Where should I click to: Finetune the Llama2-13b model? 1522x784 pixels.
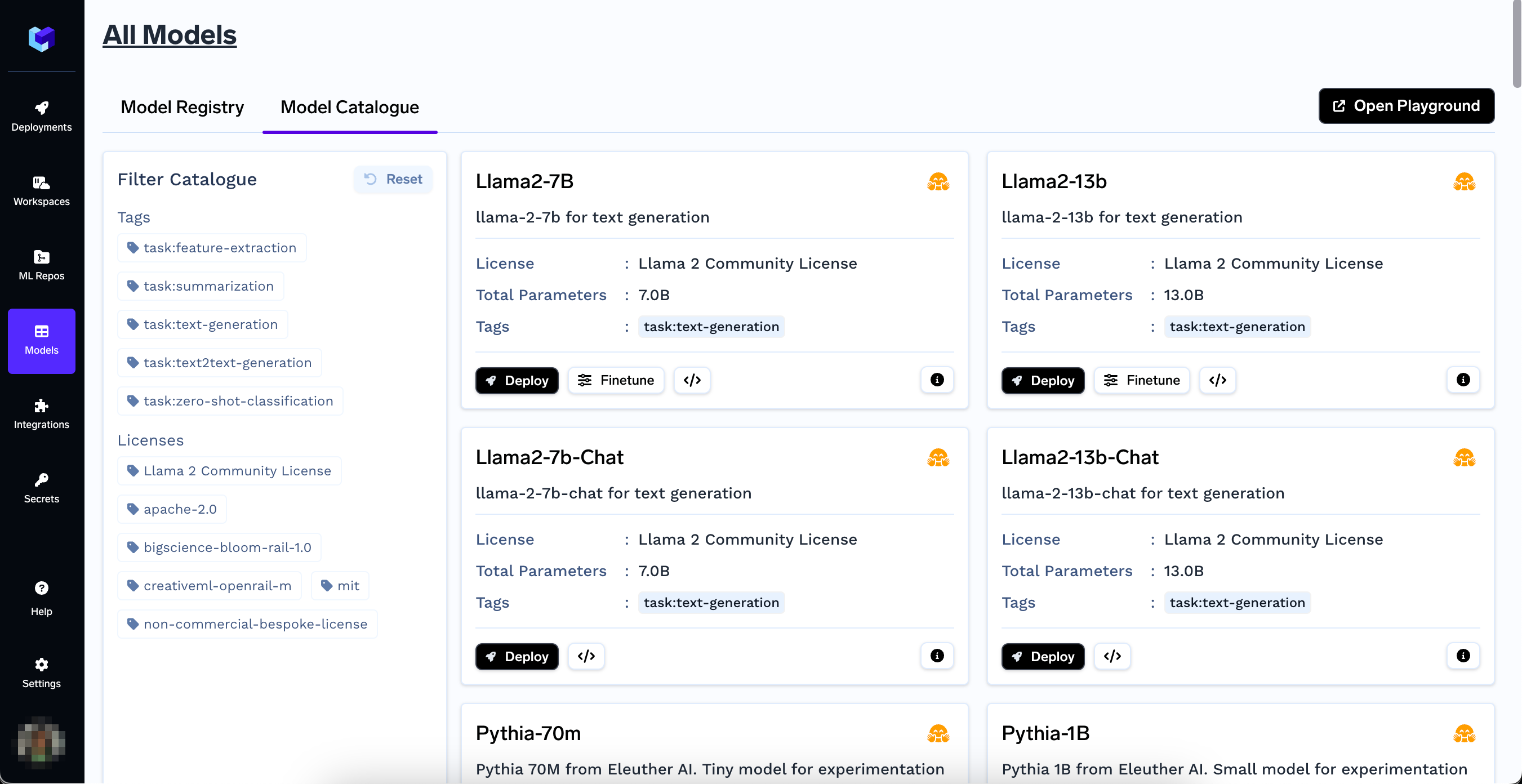coord(1141,380)
